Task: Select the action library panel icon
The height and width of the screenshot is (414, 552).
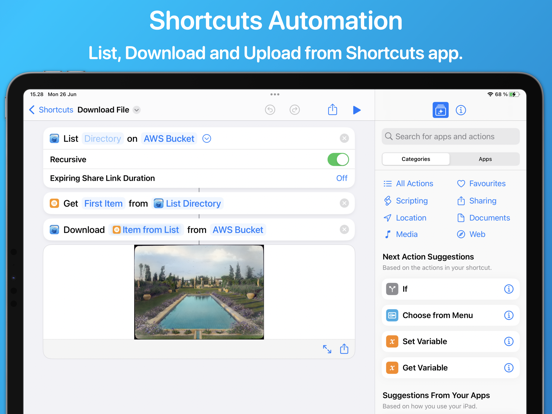Action: [x=440, y=110]
